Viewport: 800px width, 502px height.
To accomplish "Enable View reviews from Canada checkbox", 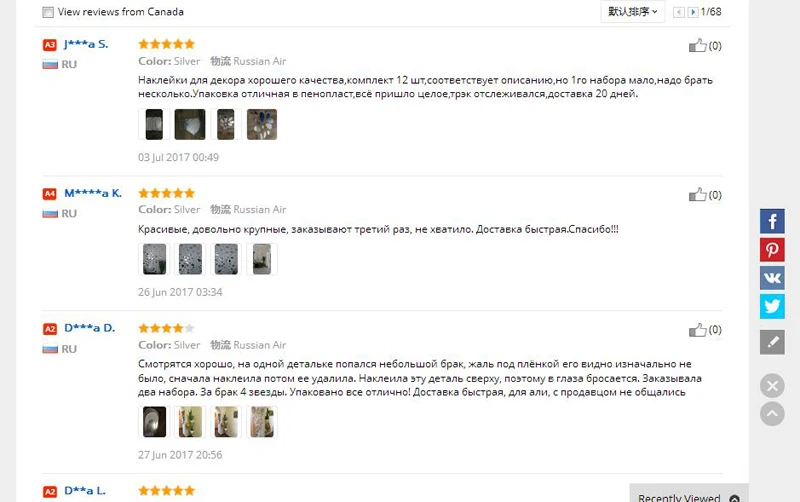I will [48, 12].
